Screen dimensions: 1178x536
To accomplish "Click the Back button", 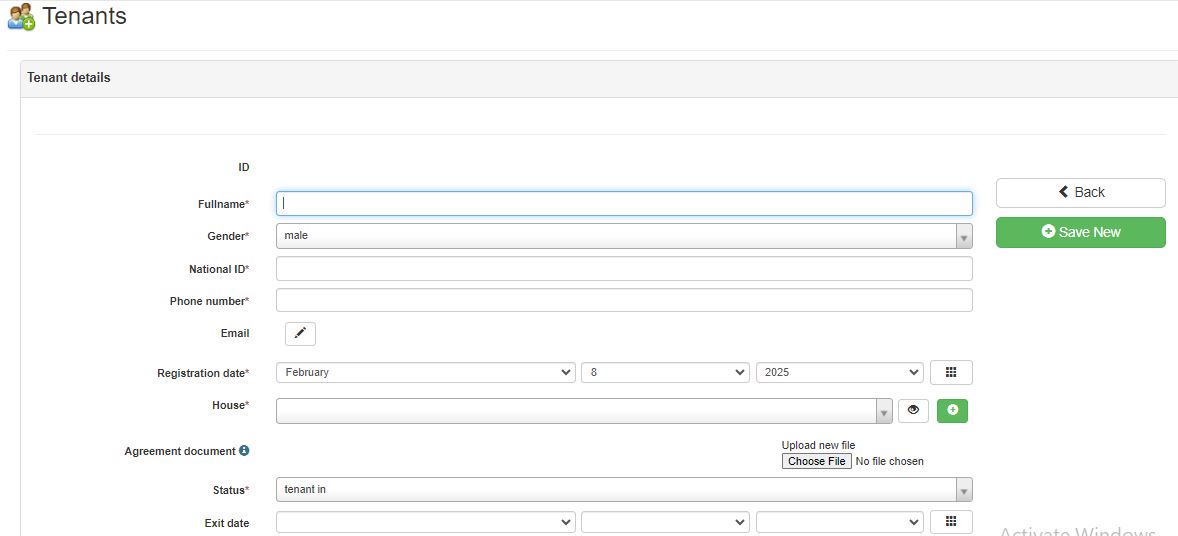I will (1080, 192).
